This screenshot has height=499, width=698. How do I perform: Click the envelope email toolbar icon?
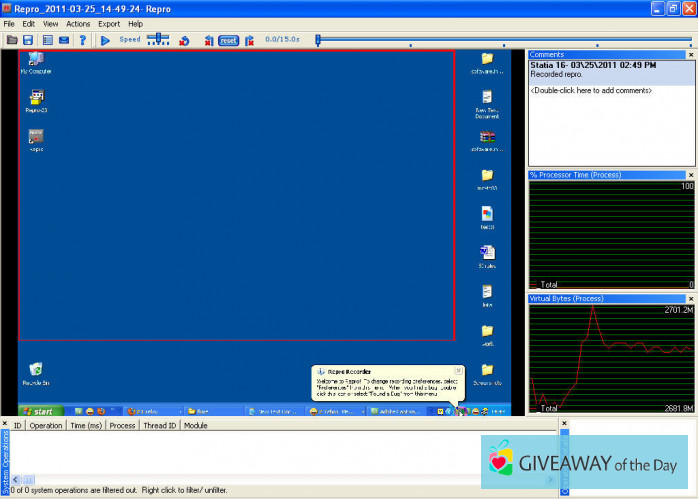pos(64,40)
